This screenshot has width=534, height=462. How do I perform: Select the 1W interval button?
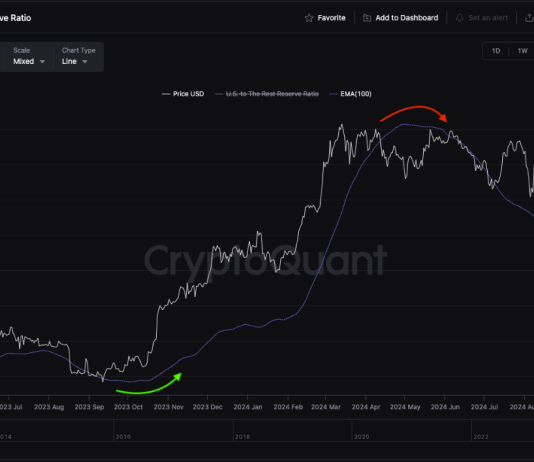point(522,51)
